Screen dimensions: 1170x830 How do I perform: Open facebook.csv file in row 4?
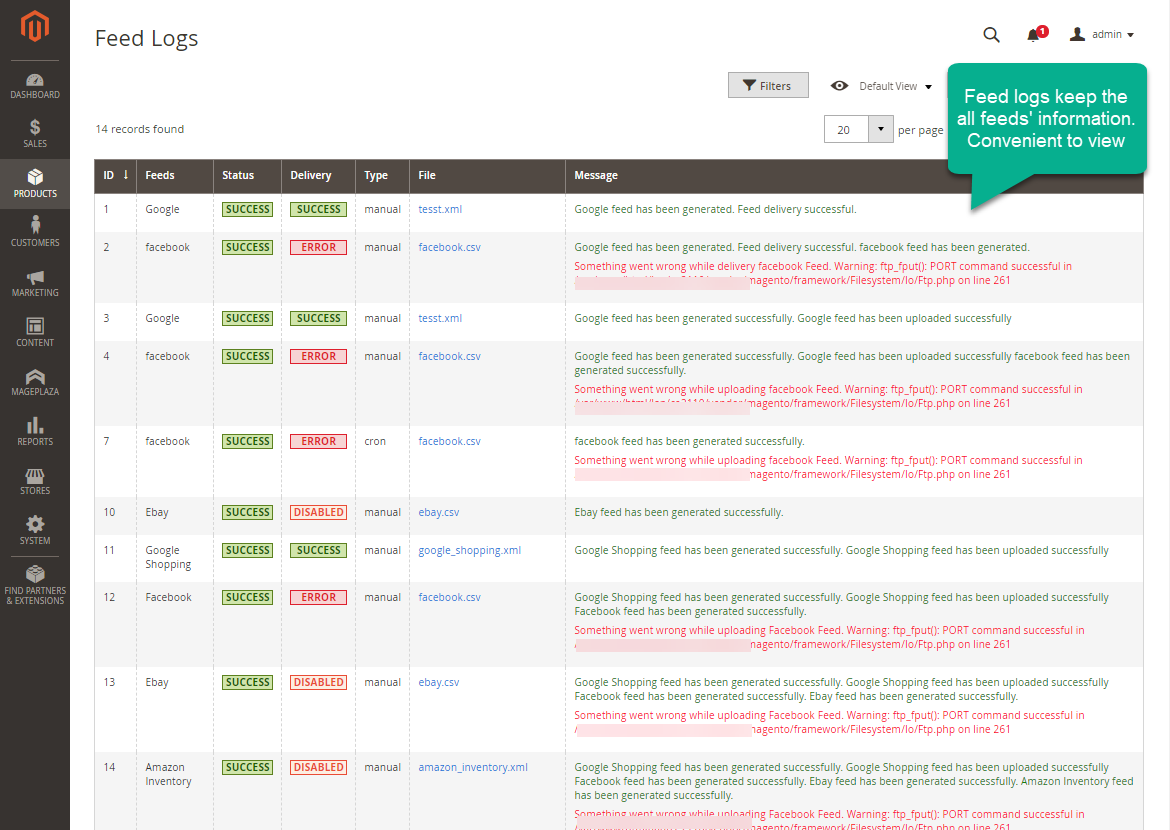pos(449,356)
